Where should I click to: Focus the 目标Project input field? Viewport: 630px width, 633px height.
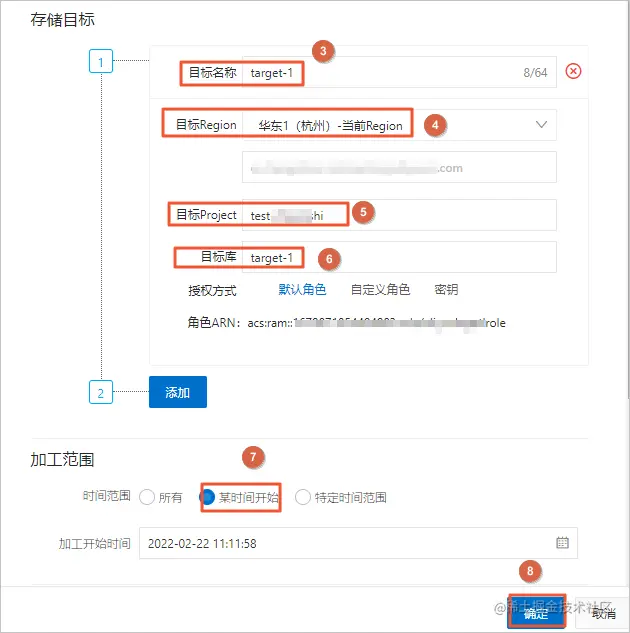coord(399,215)
